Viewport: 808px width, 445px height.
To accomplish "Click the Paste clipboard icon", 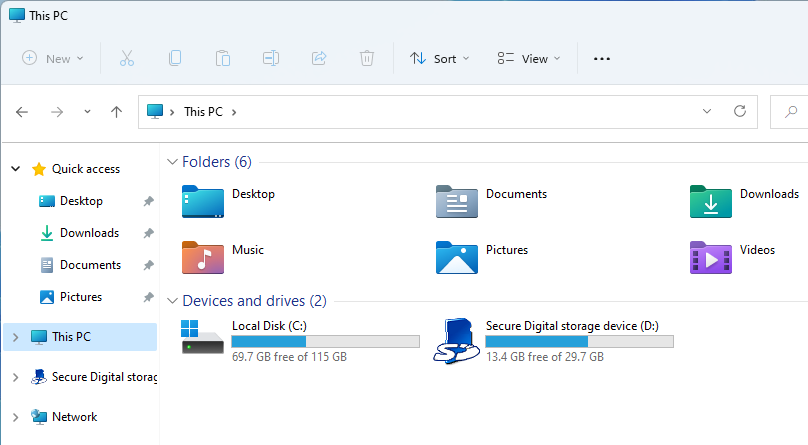I will point(223,58).
